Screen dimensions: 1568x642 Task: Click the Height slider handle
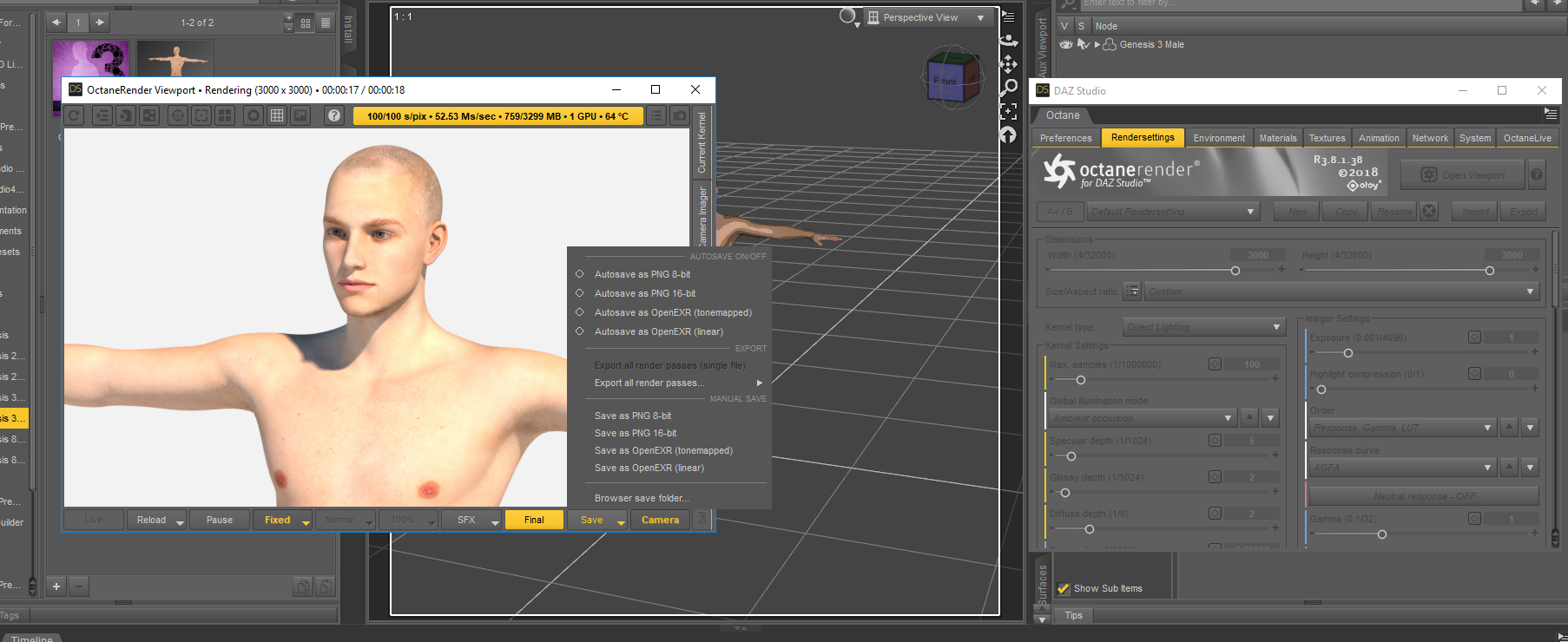[x=1490, y=271]
